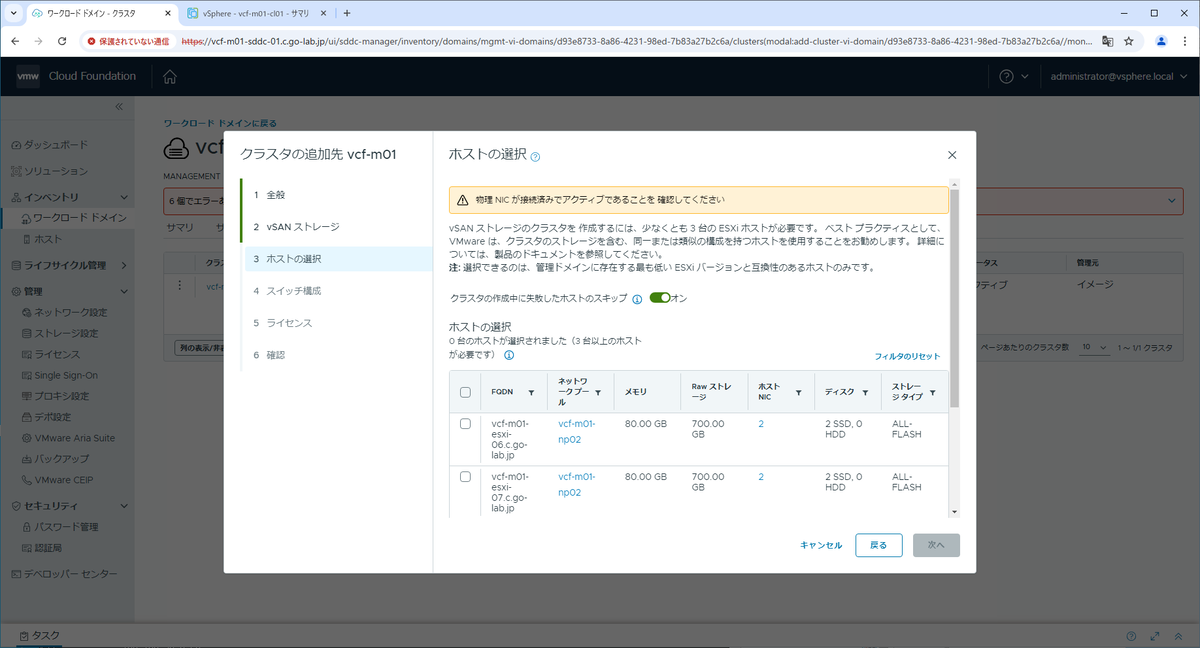The image size is (1200, 648).
Task: Open the Cloud Foundation home icon
Action: (x=170, y=76)
